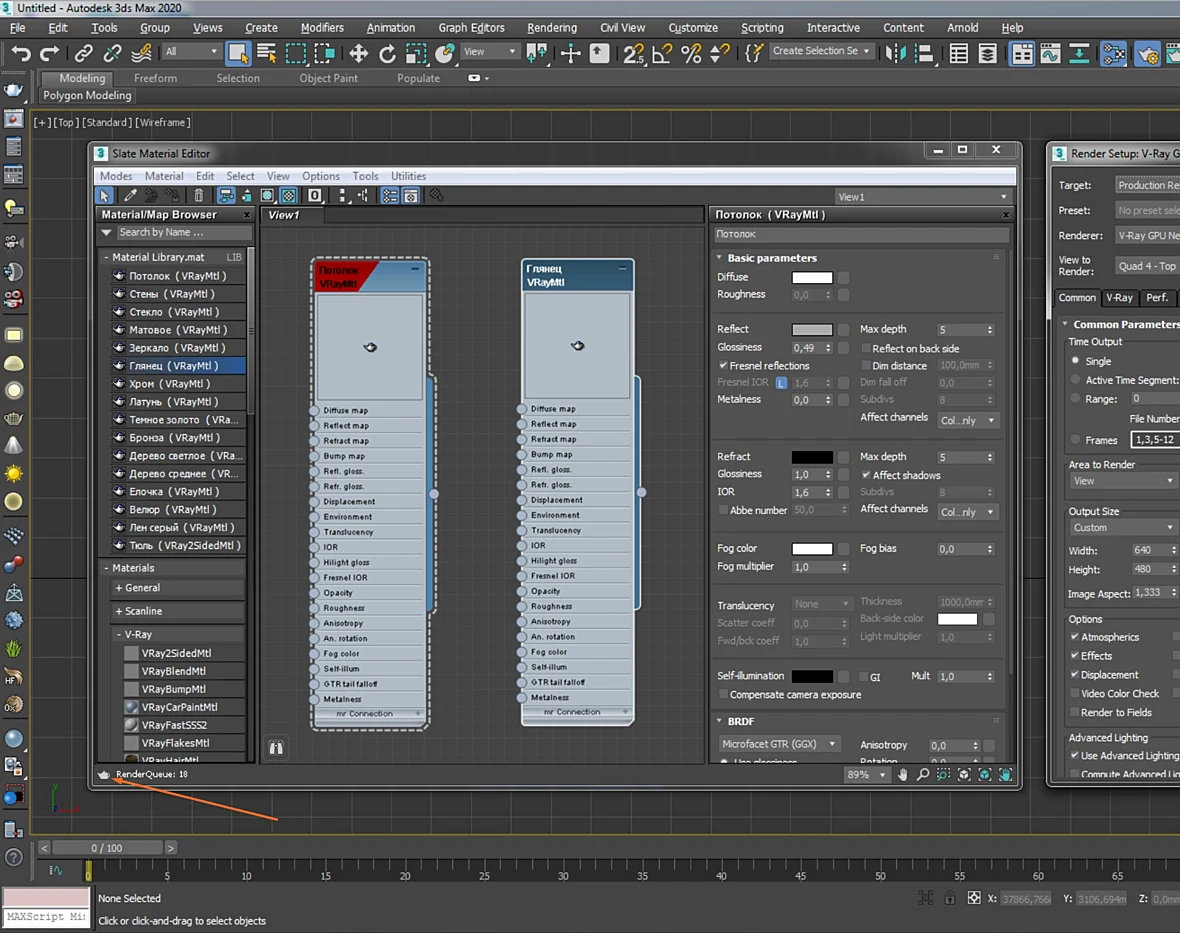1180x933 pixels.
Task: Open the Slate Modes menu
Action: click(116, 176)
